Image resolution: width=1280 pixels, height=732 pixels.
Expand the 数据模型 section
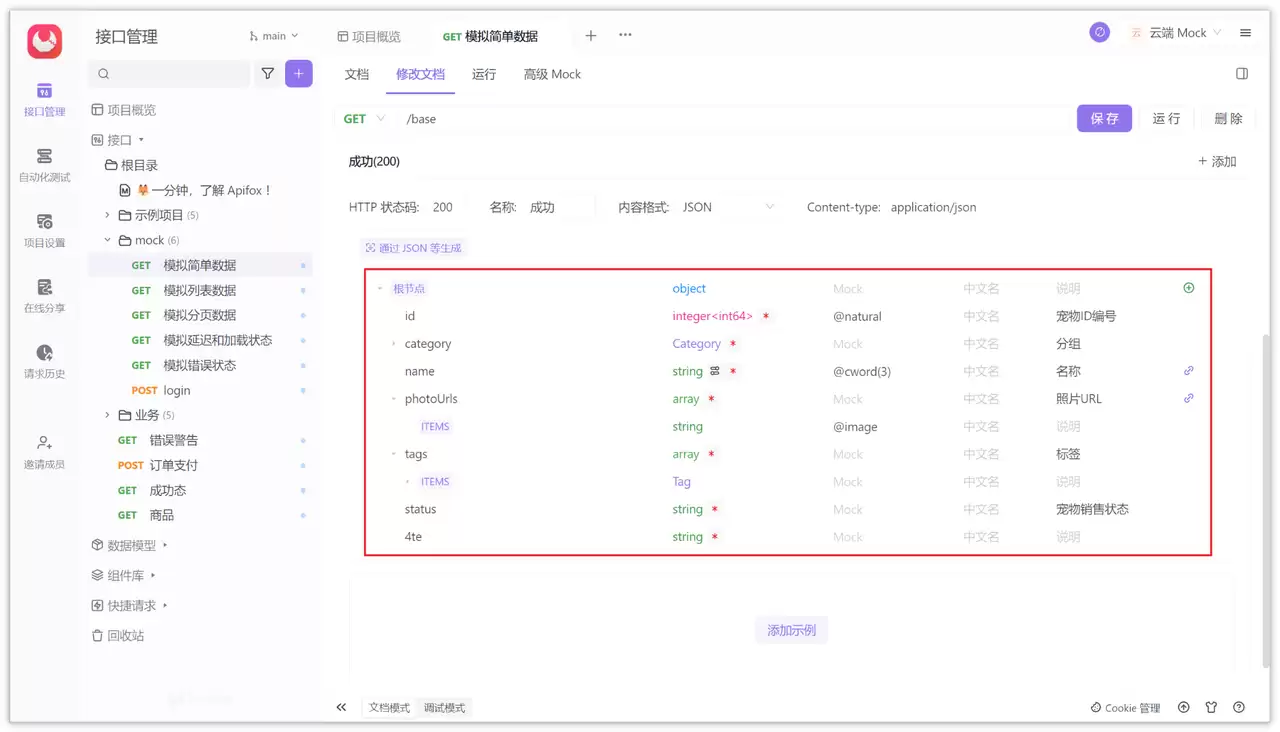[x=165, y=545]
